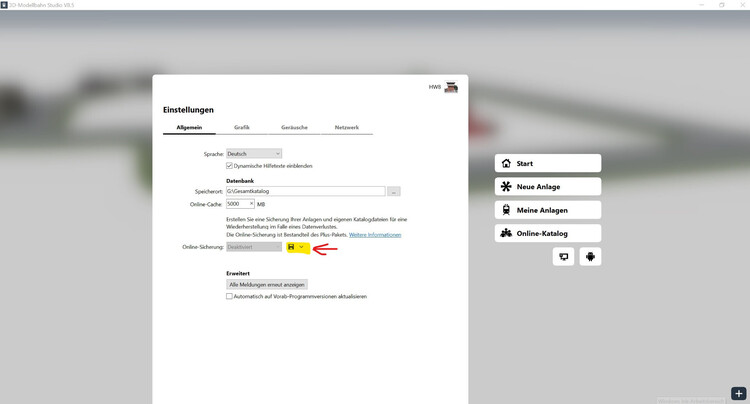Image resolution: width=750 pixels, height=404 pixels.
Task: Enable automatic Vorab-Programmversionen updates checkbox
Action: 229,296
